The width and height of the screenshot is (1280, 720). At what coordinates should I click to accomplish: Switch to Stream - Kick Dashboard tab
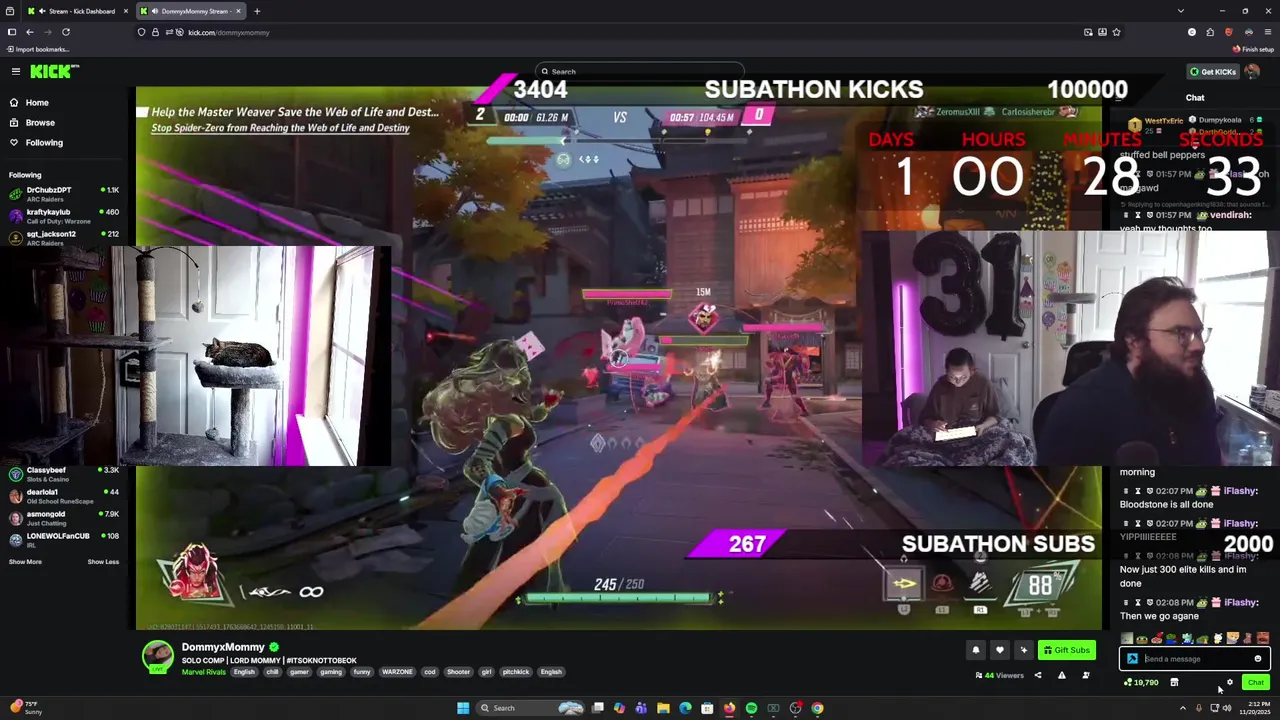tap(79, 11)
